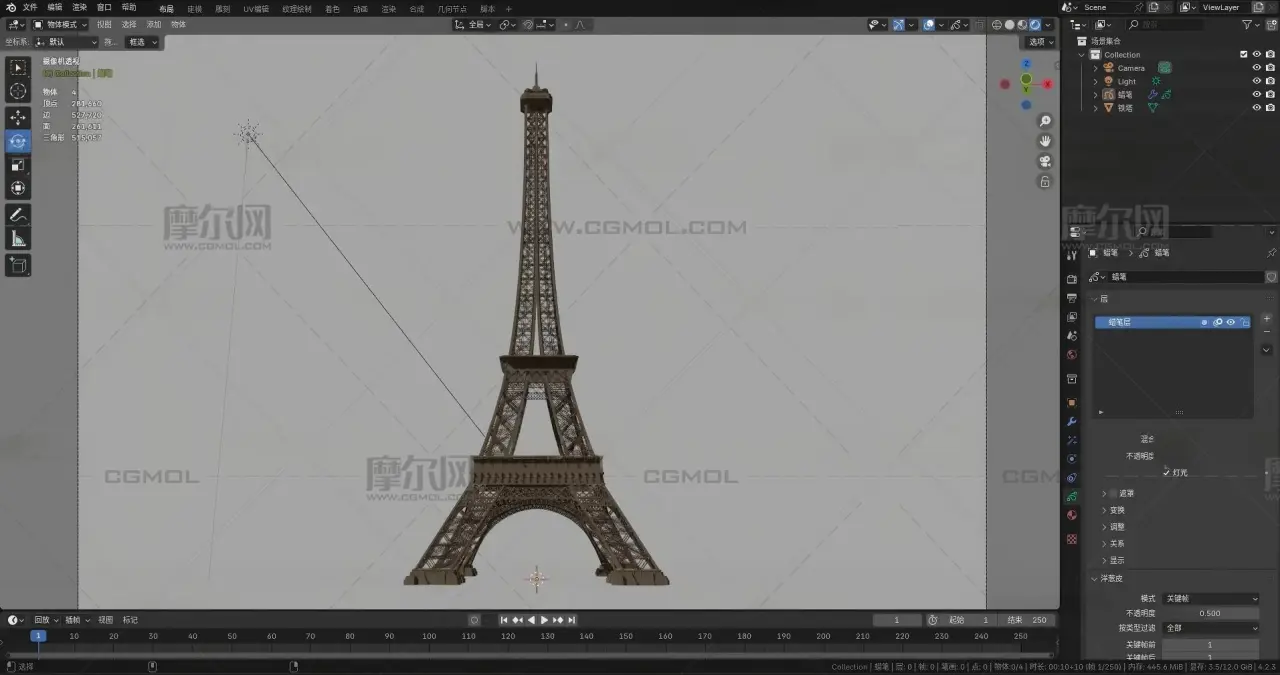
Task: Switch to the UV编辑 workspace tab
Action: click(x=256, y=8)
